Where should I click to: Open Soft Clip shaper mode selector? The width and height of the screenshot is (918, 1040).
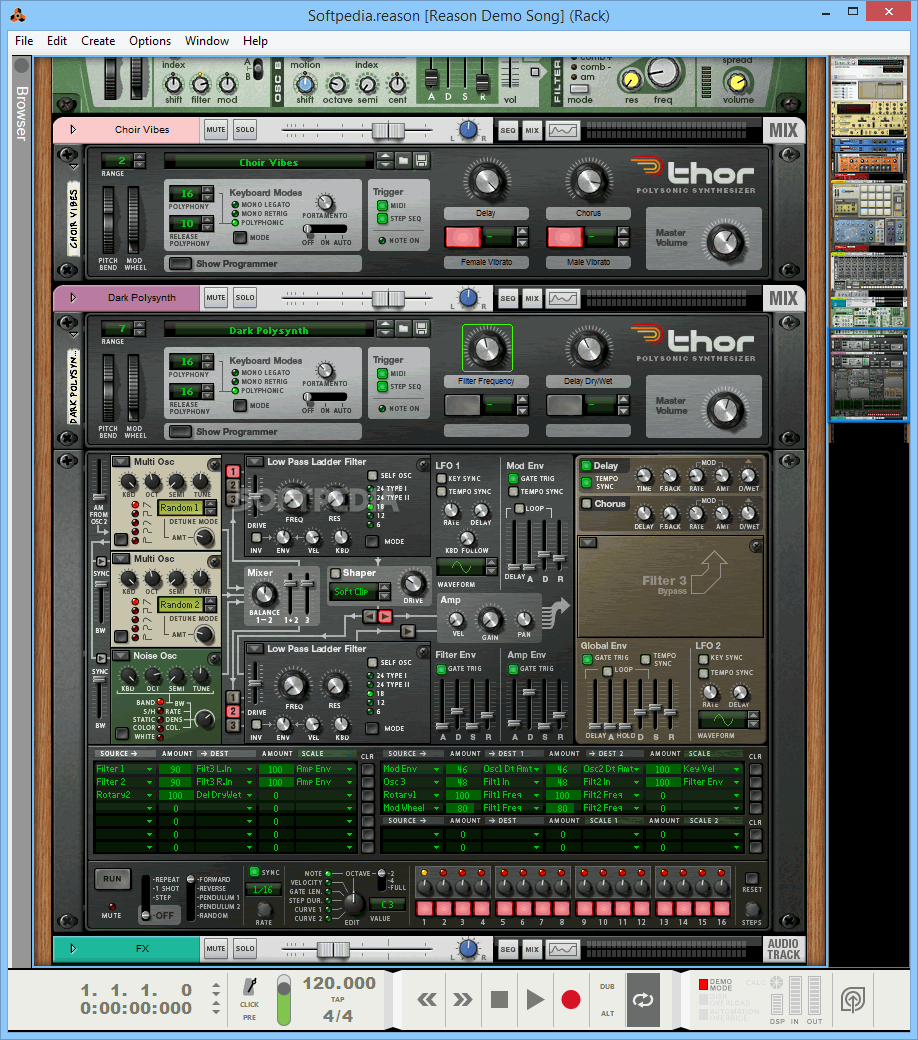tap(360, 592)
